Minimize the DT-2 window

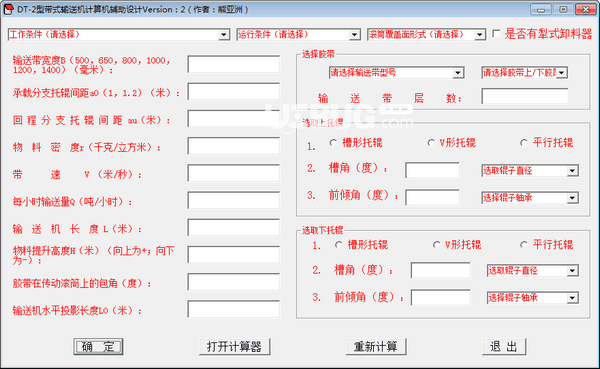(x=541, y=9)
